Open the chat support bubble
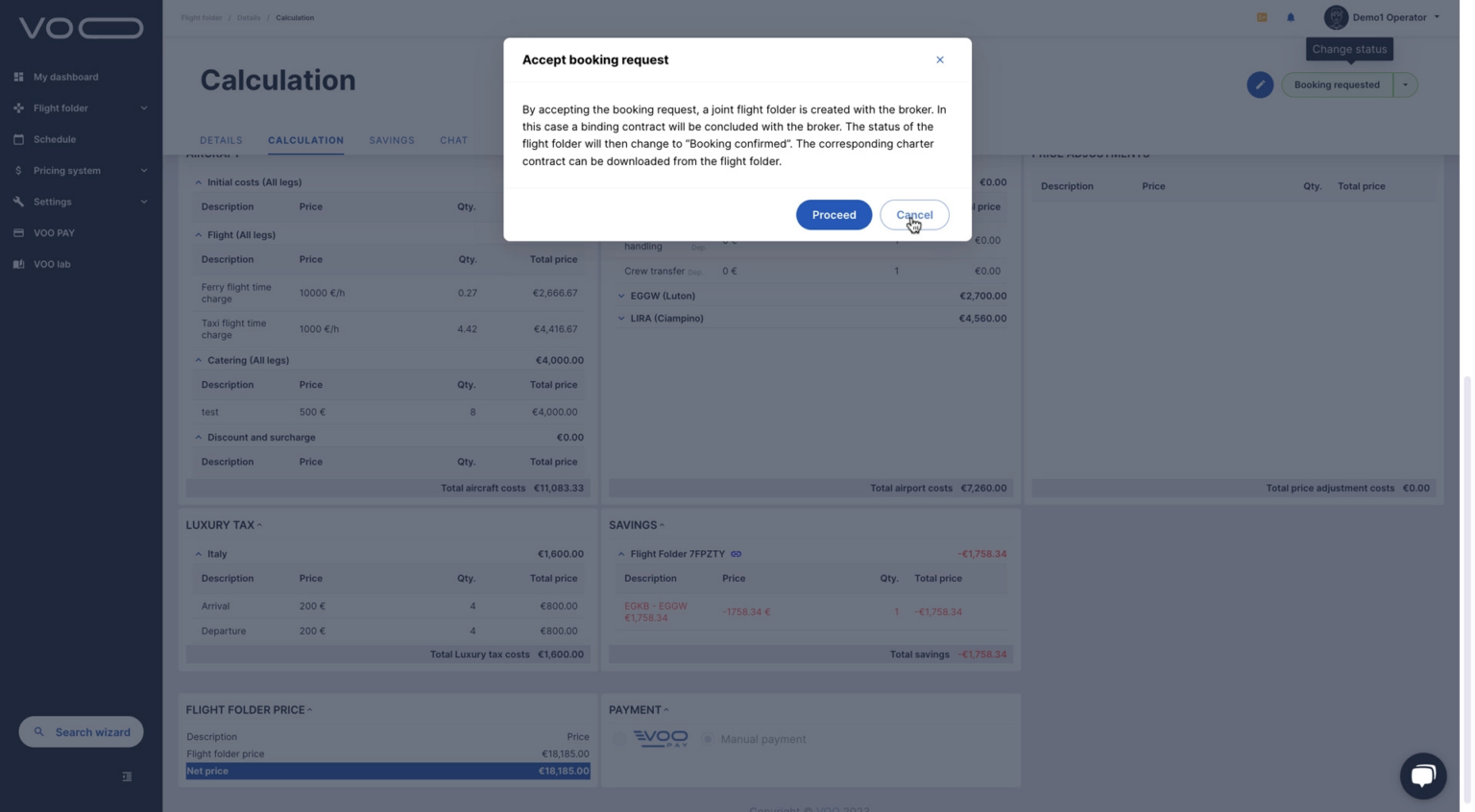The width and height of the screenshot is (1475, 812). point(1422,776)
